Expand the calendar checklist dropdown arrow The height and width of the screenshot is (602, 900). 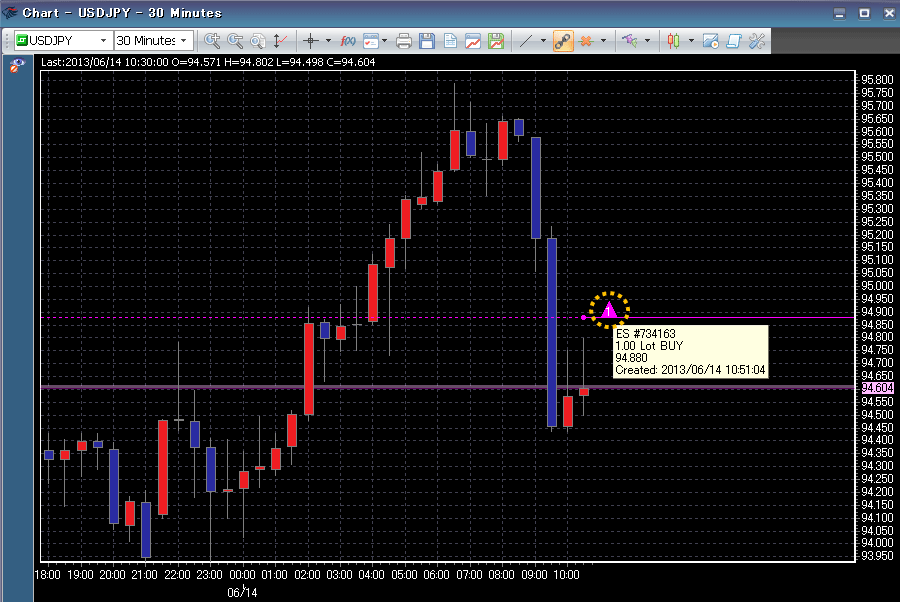click(x=385, y=41)
